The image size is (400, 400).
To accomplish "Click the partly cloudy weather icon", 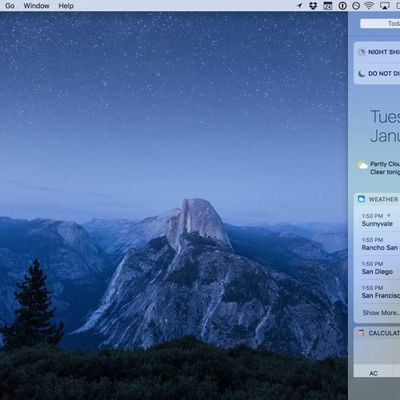I will coord(362,165).
